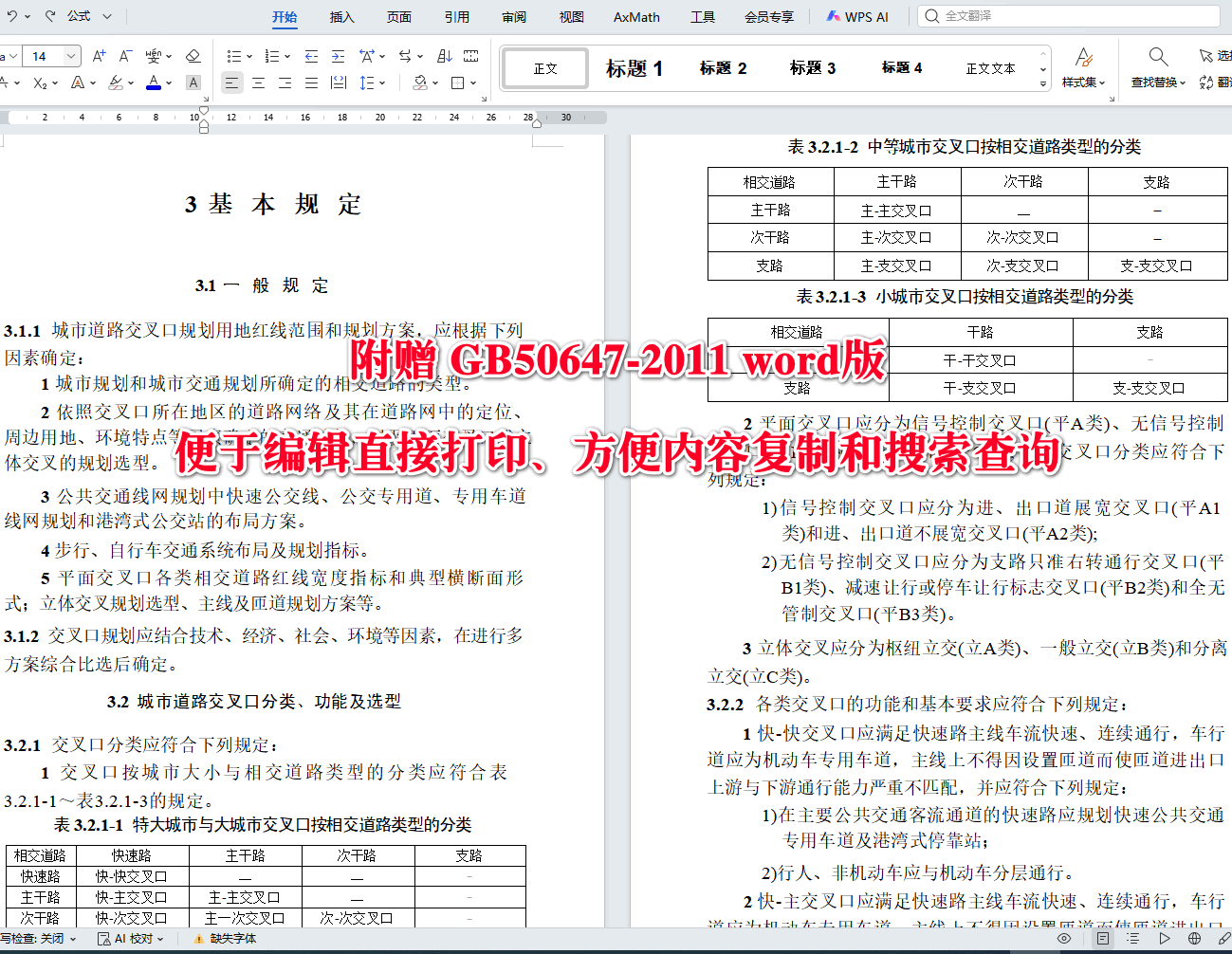This screenshot has height=954, width=1232.
Task: Center align the paragraph text
Action: point(258,83)
